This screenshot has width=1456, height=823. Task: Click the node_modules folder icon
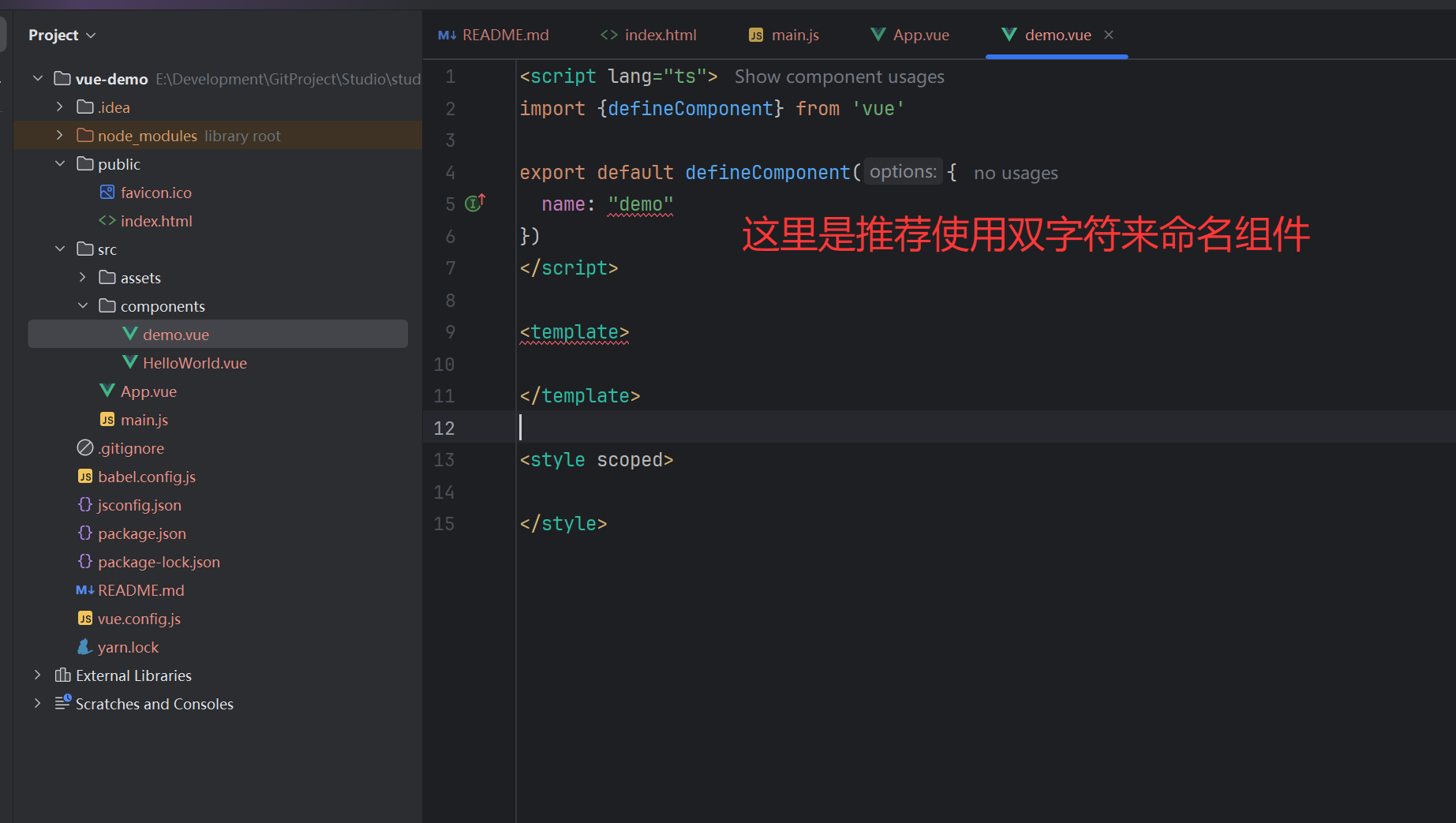tap(85, 135)
